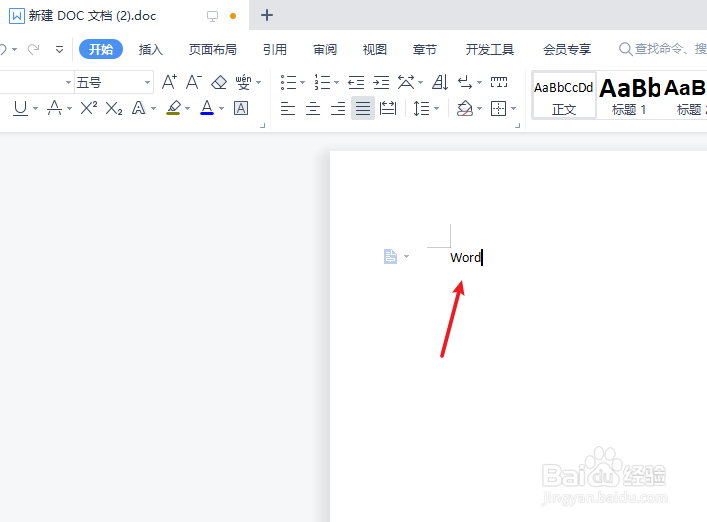The height and width of the screenshot is (522, 707).
Task: Click the tab stops ruler icon
Action: [x=499, y=82]
